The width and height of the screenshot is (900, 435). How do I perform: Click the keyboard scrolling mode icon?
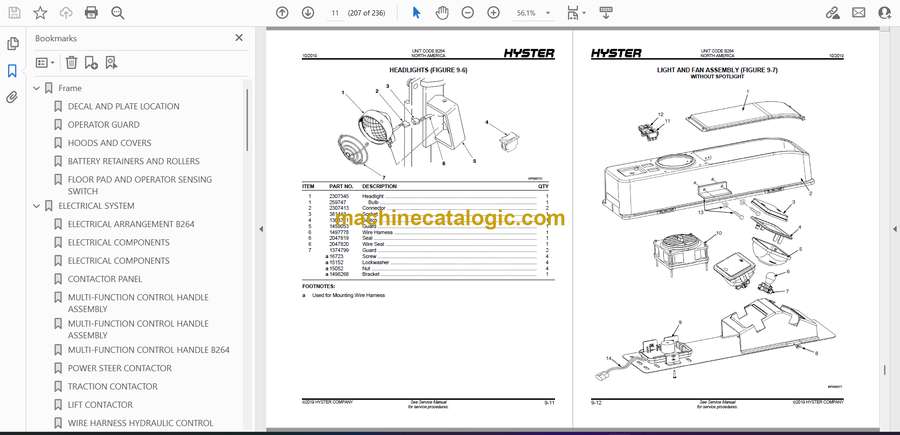(606, 13)
